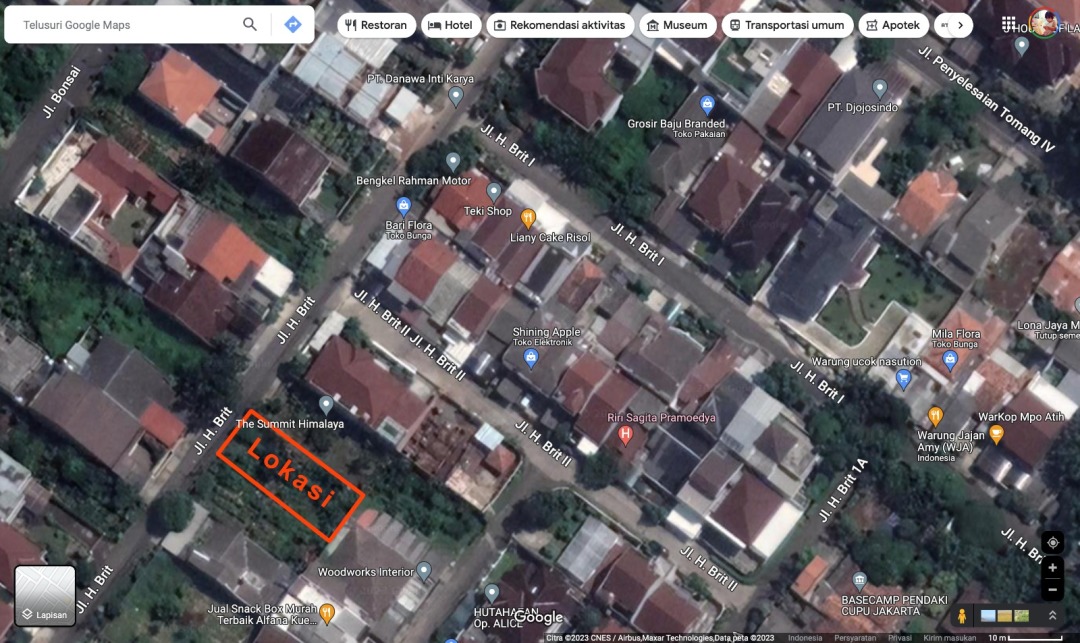Viewport: 1080px width, 643px height.
Task: Expand the imagery strip with double chevron
Action: 1052,616
